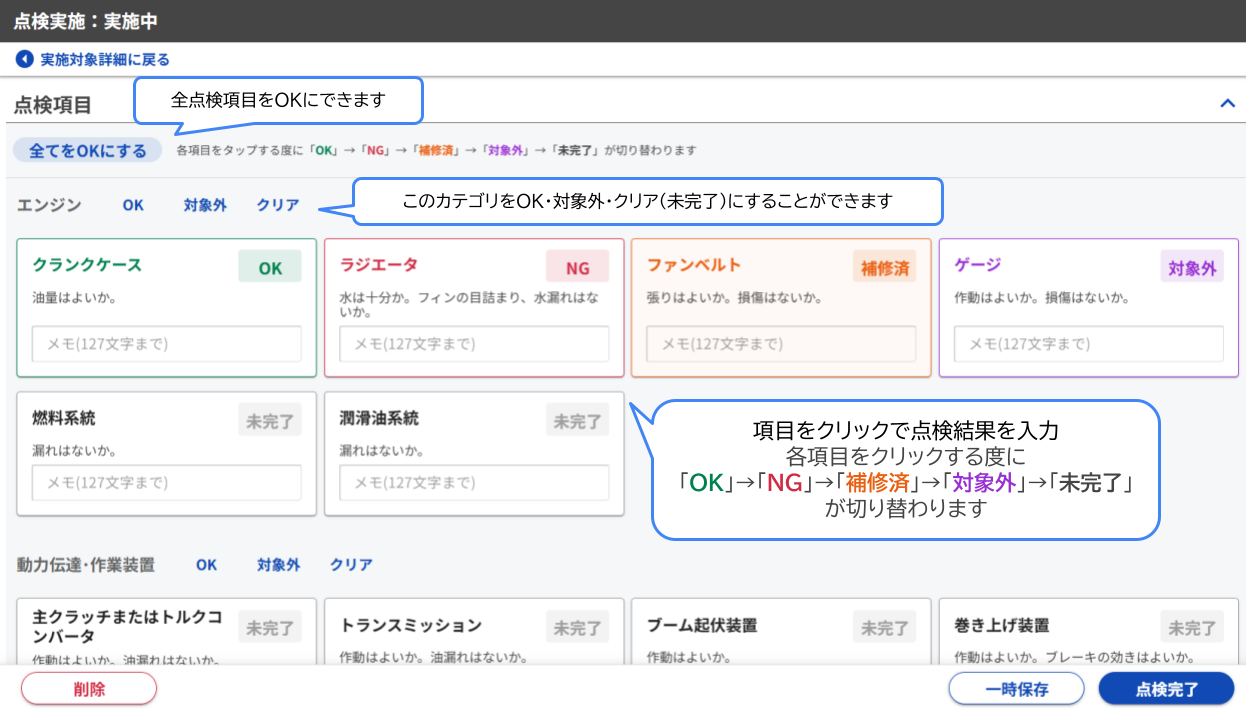Clear the エンジン category results

pyautogui.click(x=278, y=205)
